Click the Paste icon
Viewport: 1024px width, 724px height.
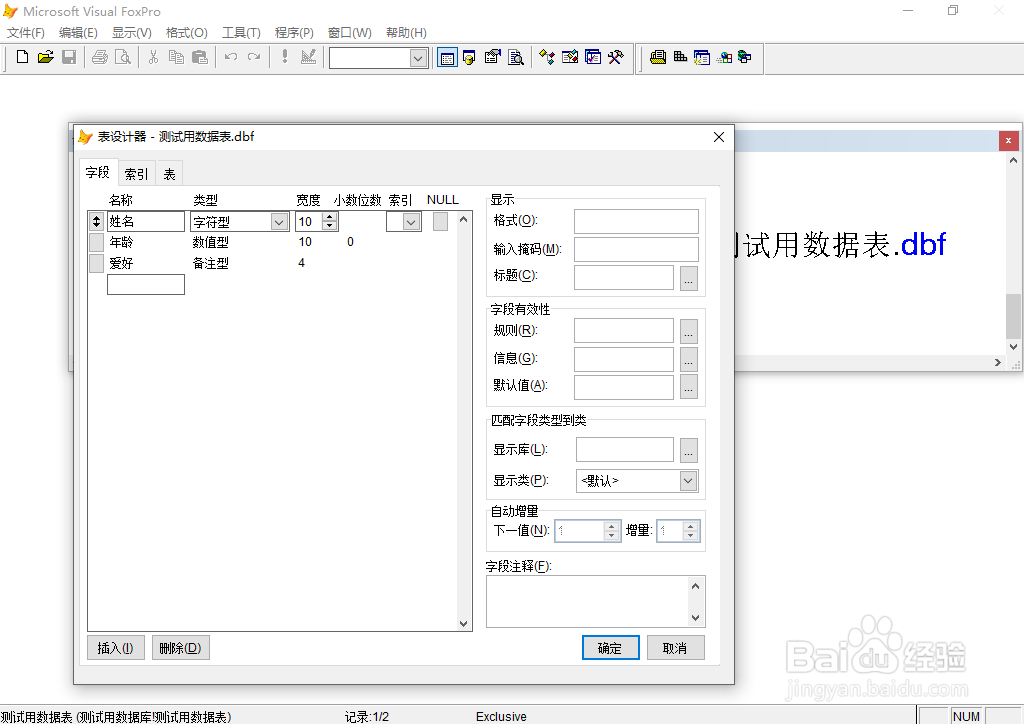pos(200,57)
